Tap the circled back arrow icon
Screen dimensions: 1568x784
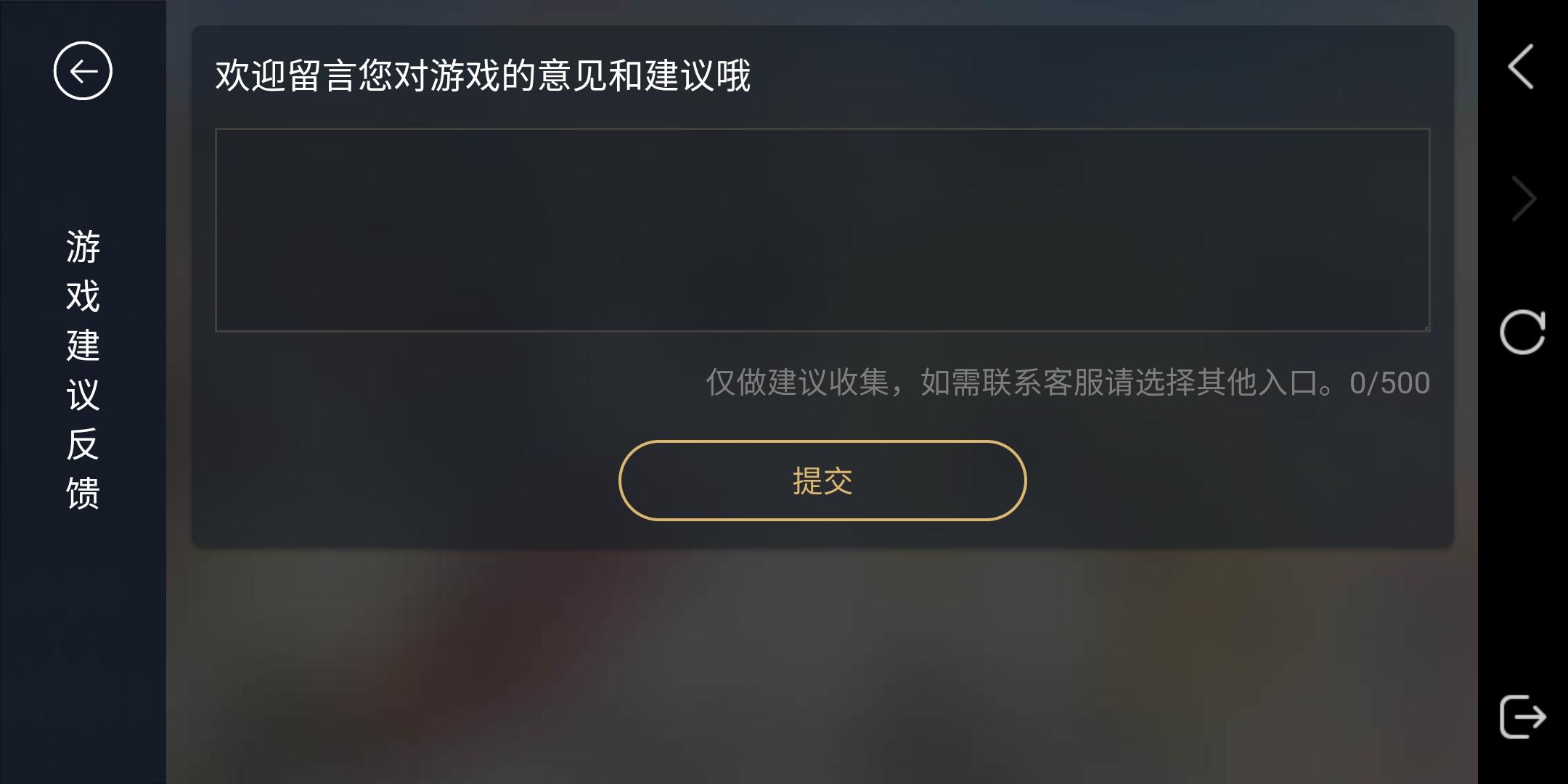83,71
